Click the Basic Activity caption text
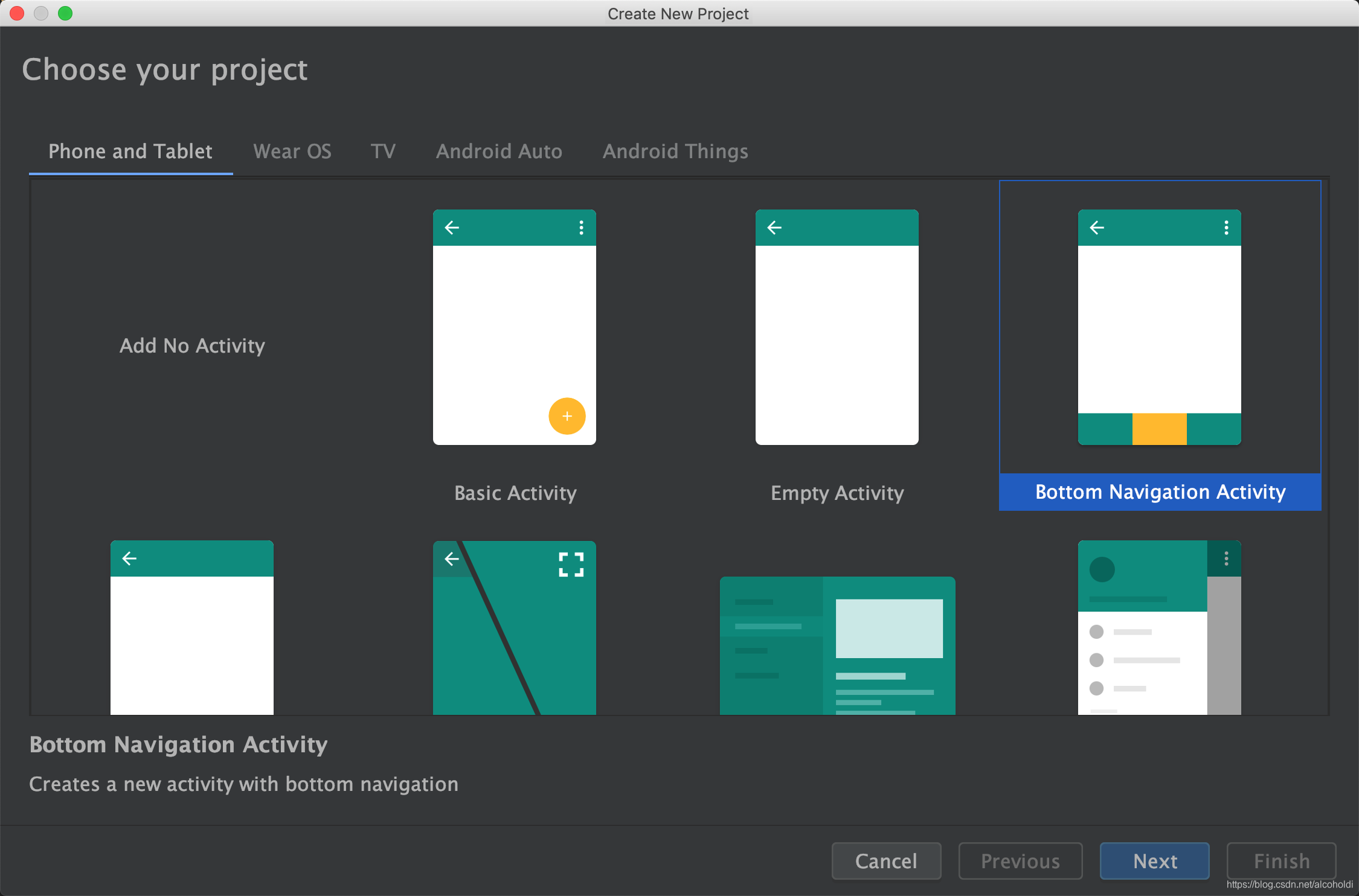This screenshot has width=1359, height=896. pos(515,493)
